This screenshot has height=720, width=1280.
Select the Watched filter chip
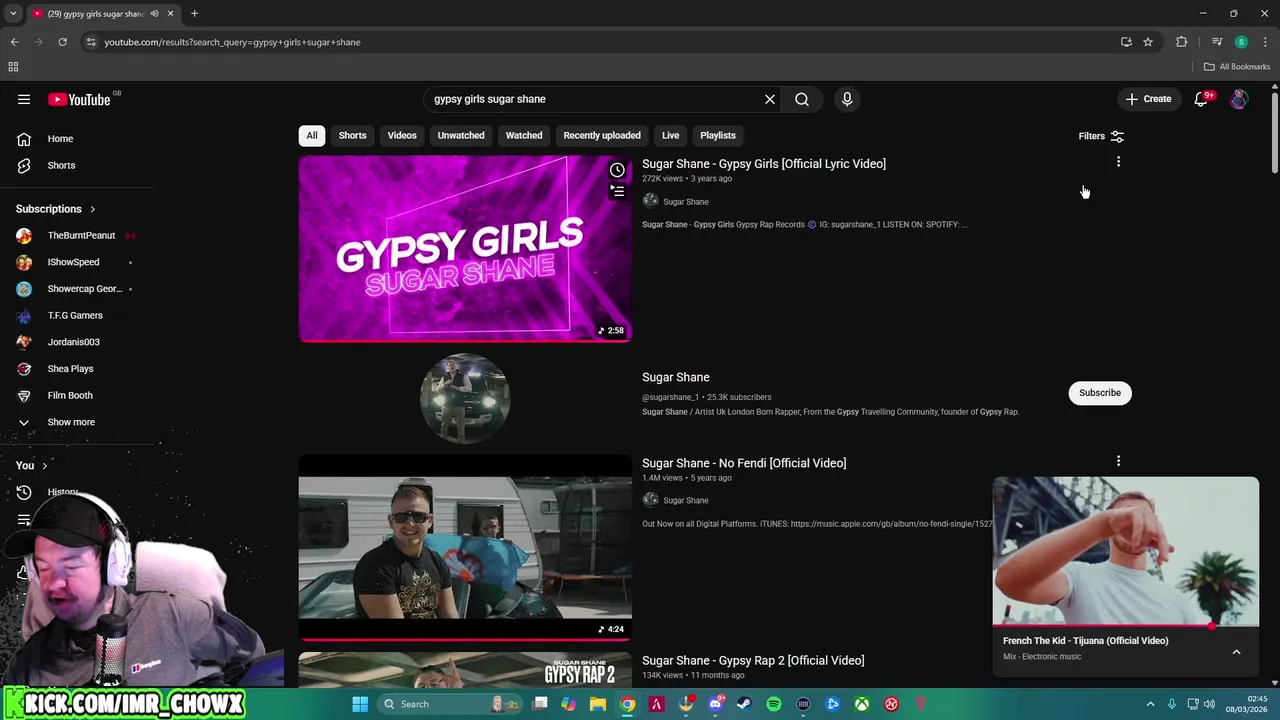coord(524,135)
